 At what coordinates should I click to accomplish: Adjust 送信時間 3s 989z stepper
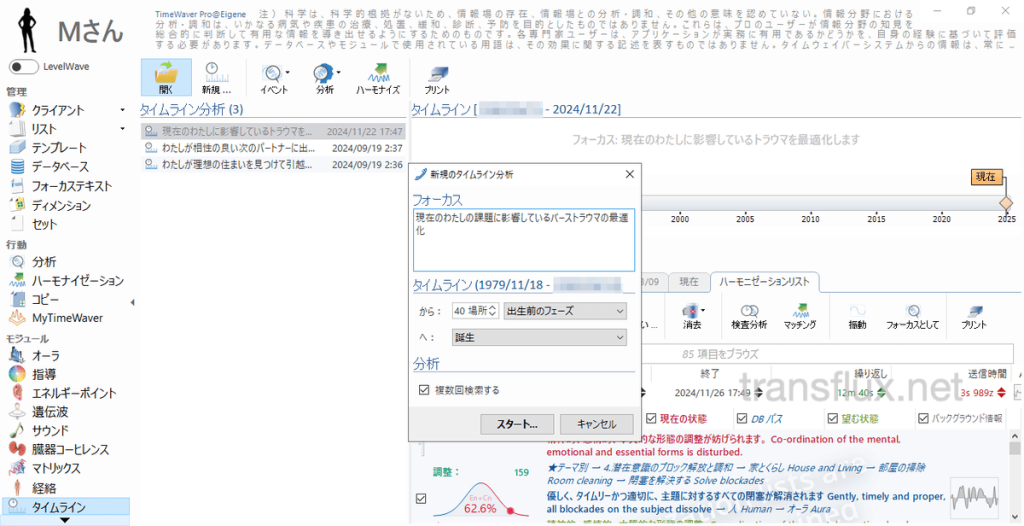pyautogui.click(x=1001, y=393)
